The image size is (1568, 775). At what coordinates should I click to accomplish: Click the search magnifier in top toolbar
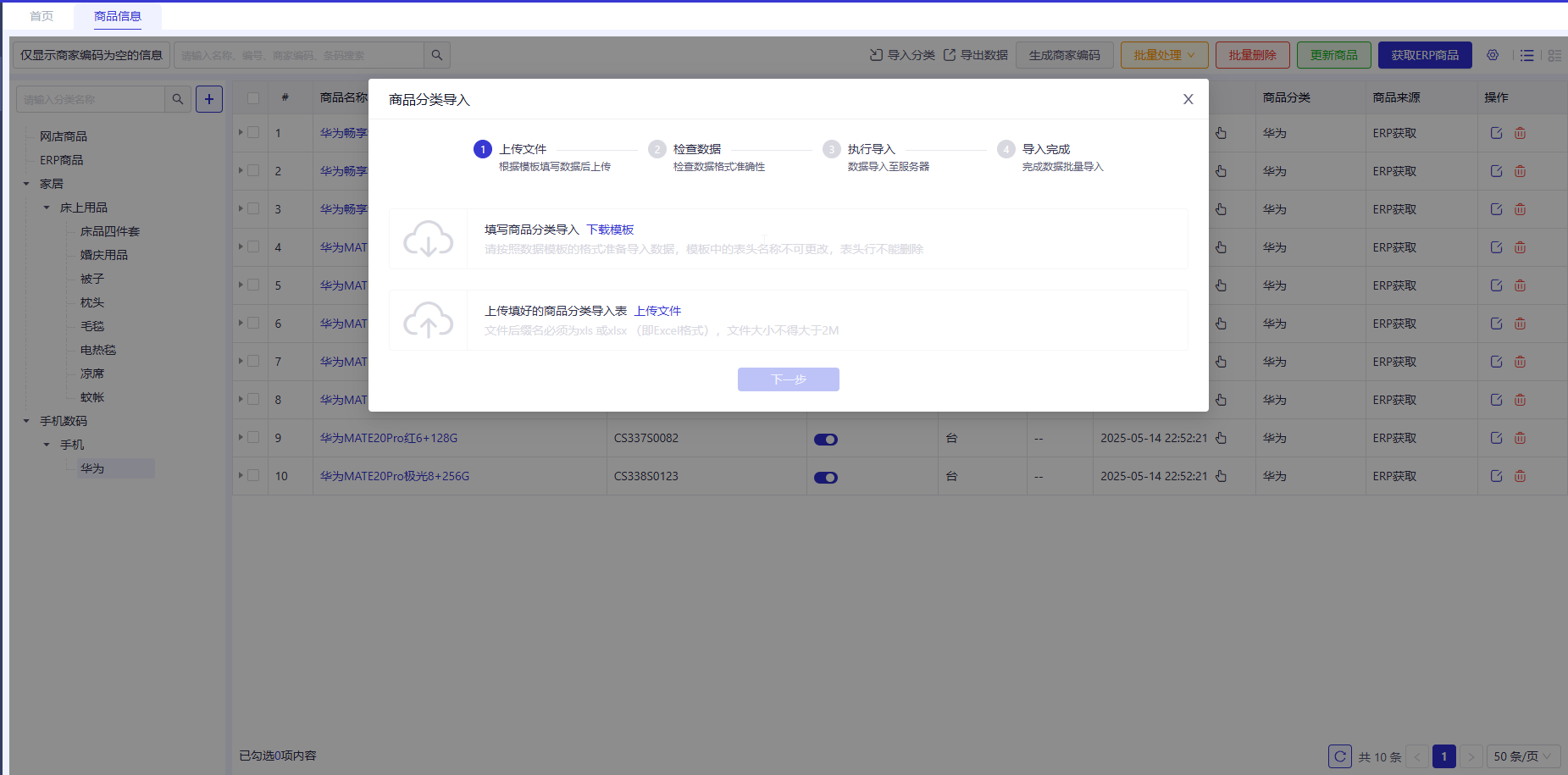click(437, 55)
